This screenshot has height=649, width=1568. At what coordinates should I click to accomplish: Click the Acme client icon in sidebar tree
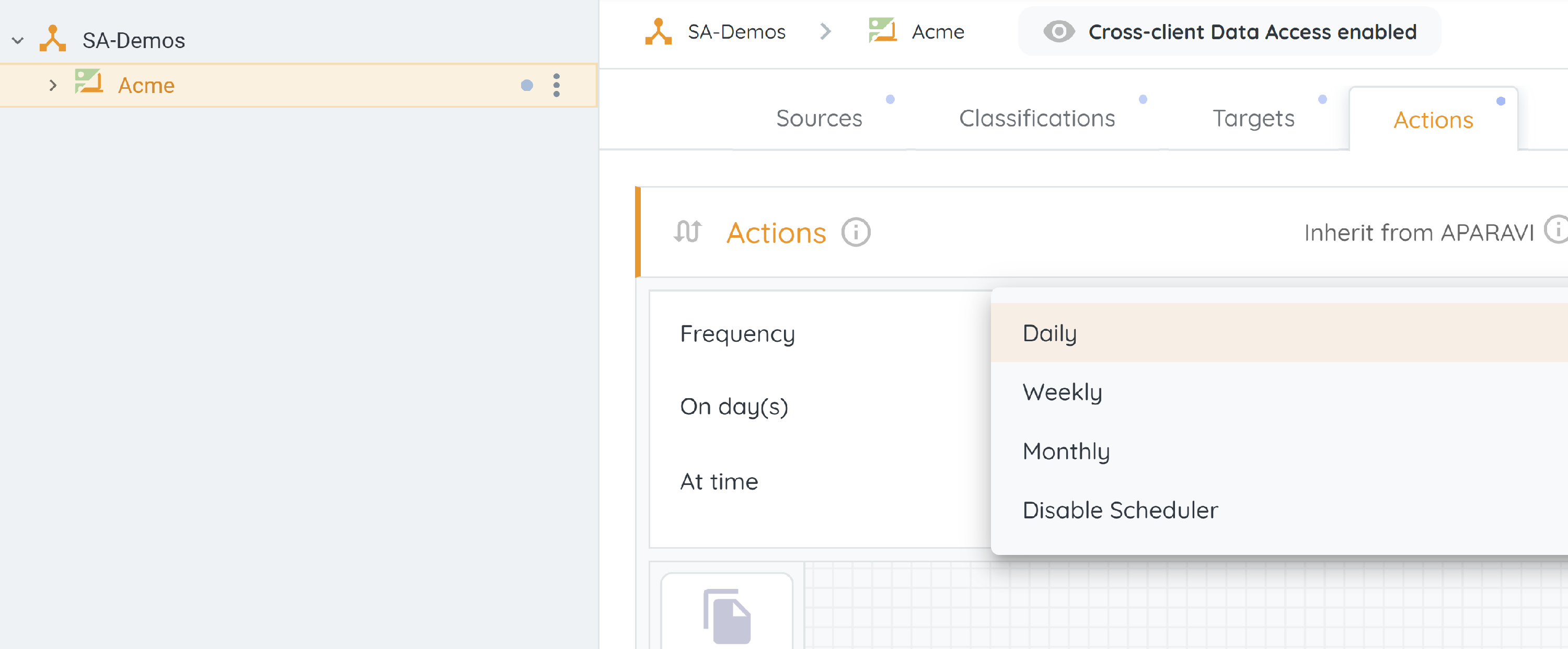point(89,82)
